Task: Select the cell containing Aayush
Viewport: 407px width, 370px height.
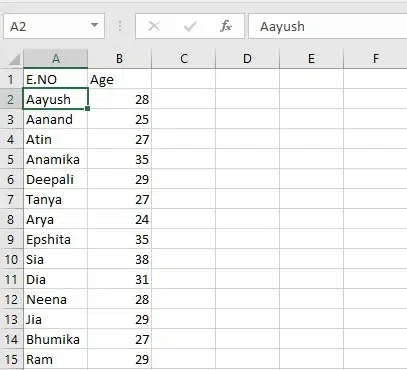Action: tap(56, 99)
